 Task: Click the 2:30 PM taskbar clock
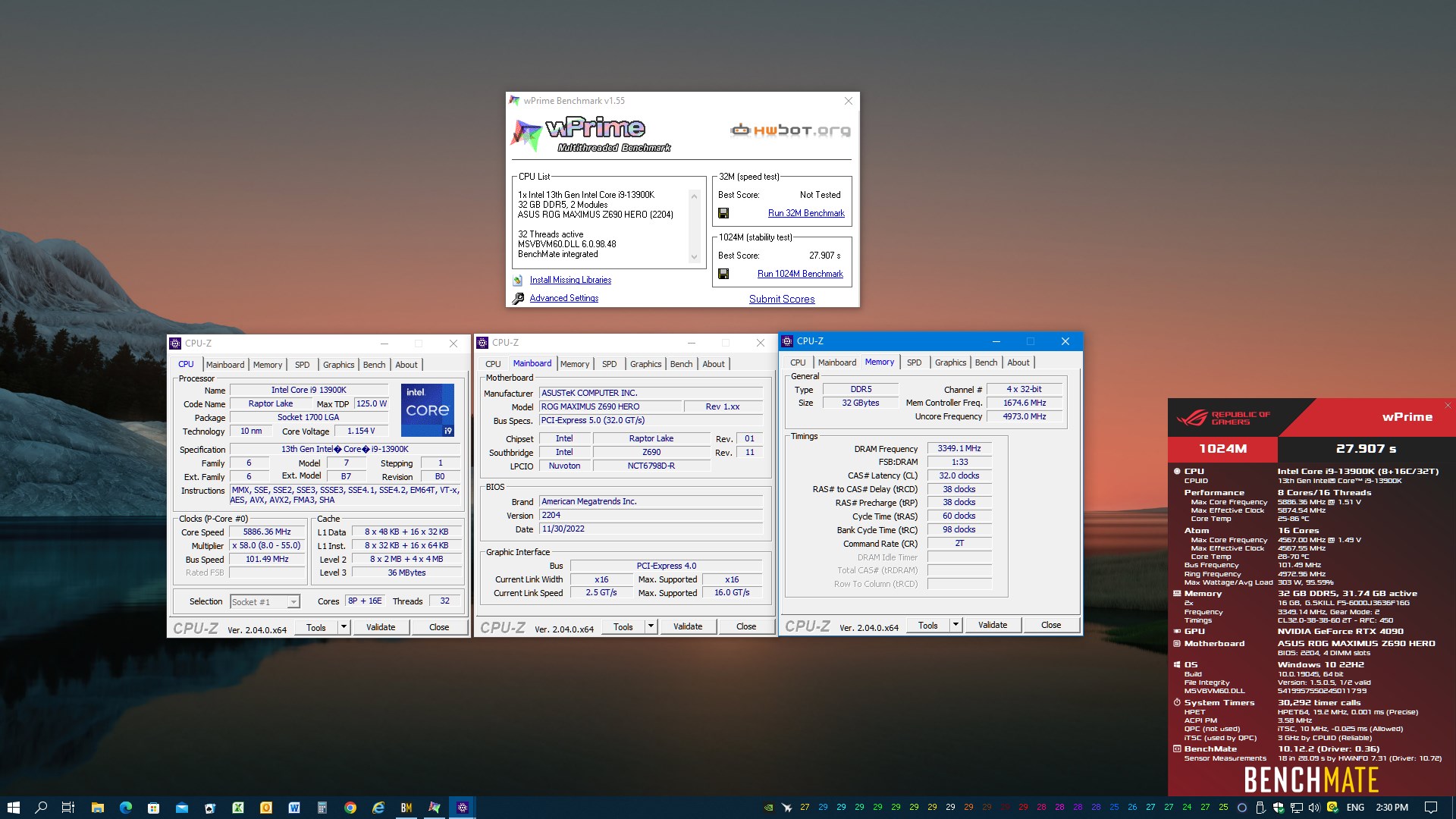[1392, 808]
